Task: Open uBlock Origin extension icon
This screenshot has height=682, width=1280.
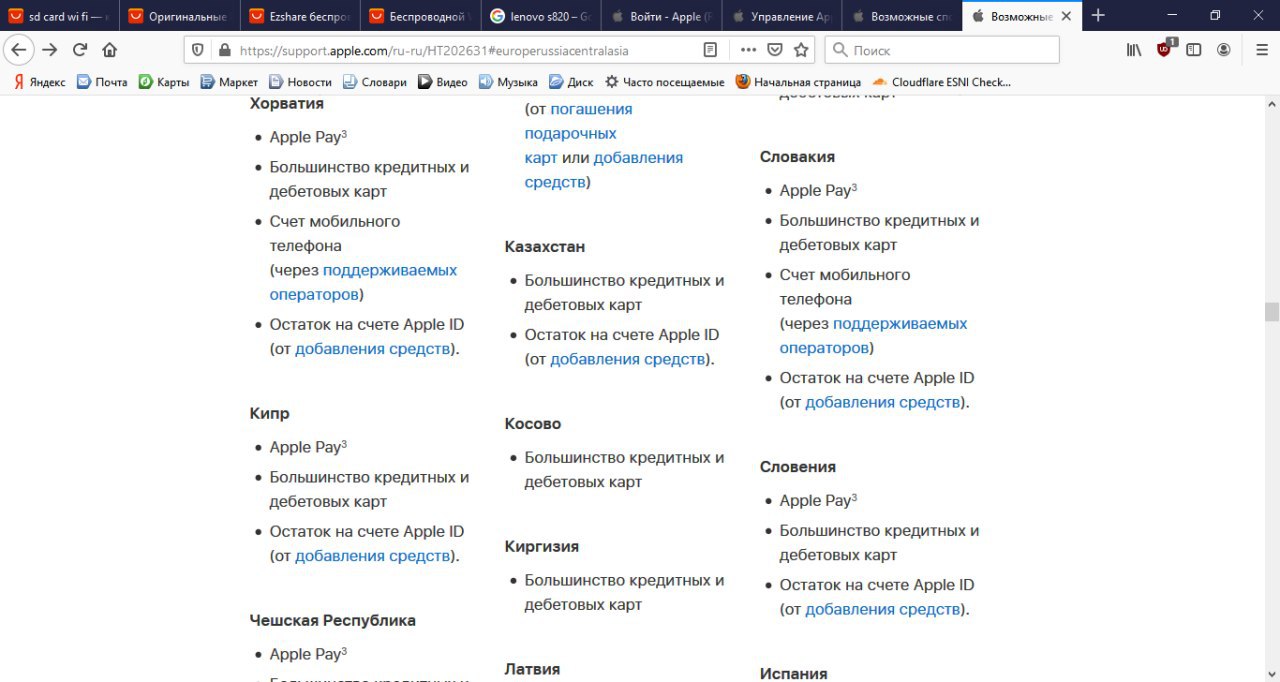Action: coord(1165,50)
